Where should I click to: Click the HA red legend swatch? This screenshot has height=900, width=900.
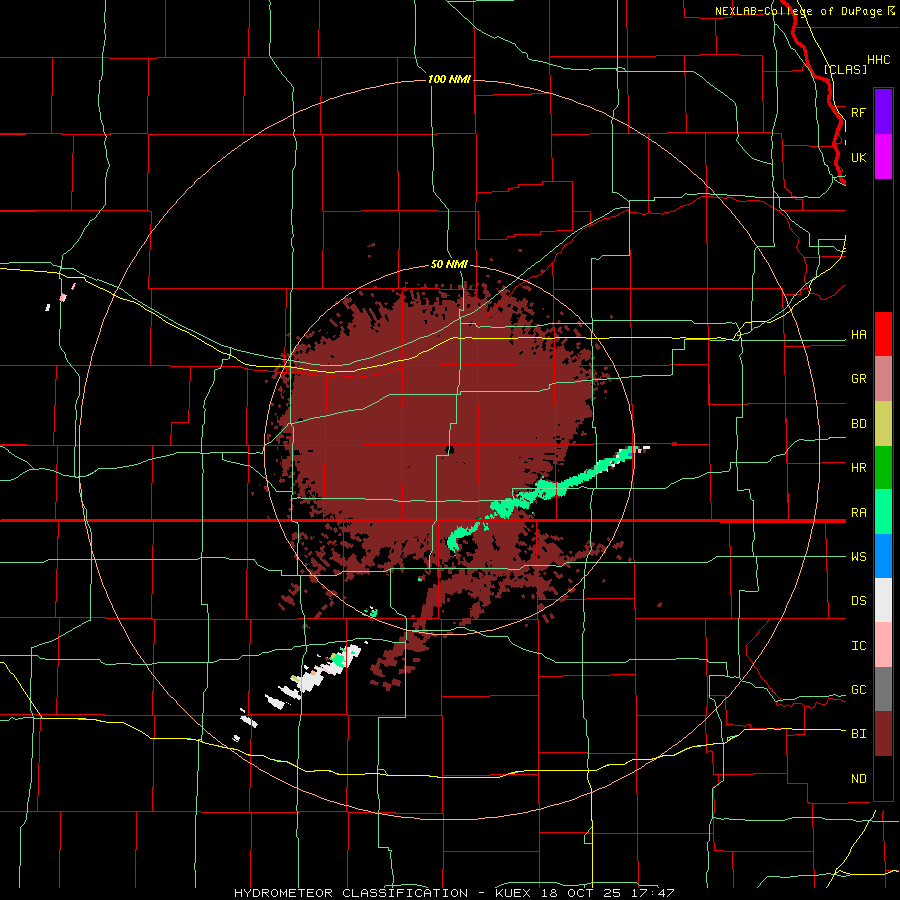[883, 334]
